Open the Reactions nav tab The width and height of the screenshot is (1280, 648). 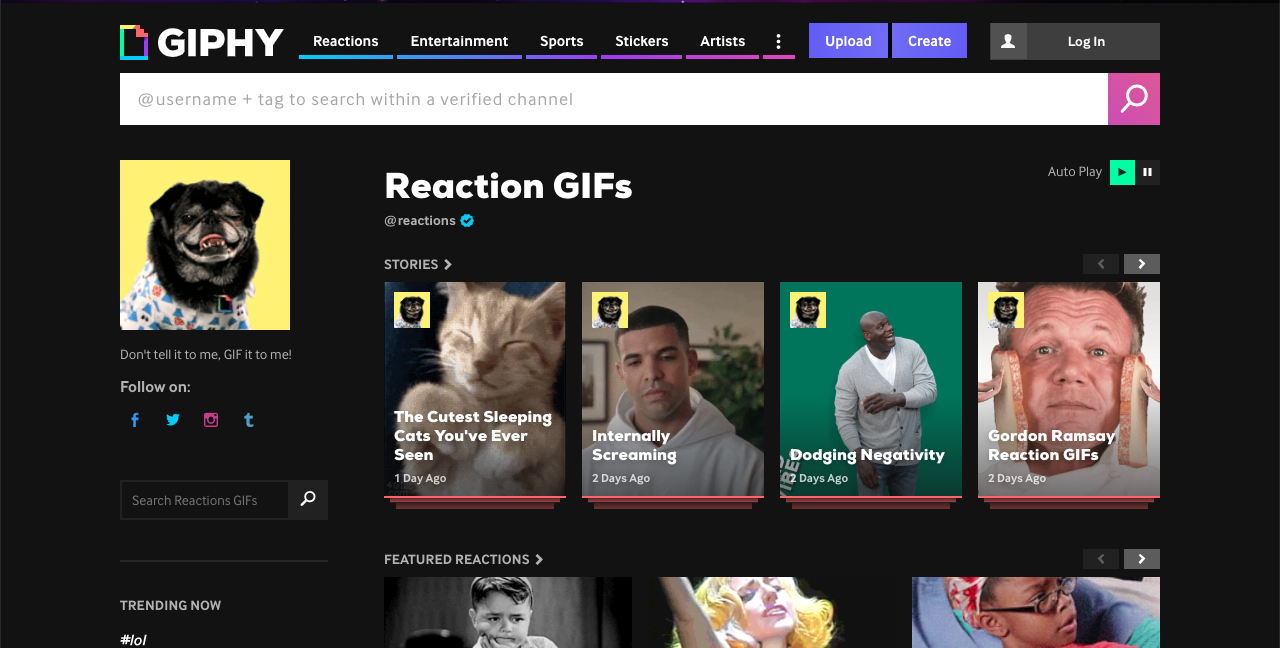345,41
